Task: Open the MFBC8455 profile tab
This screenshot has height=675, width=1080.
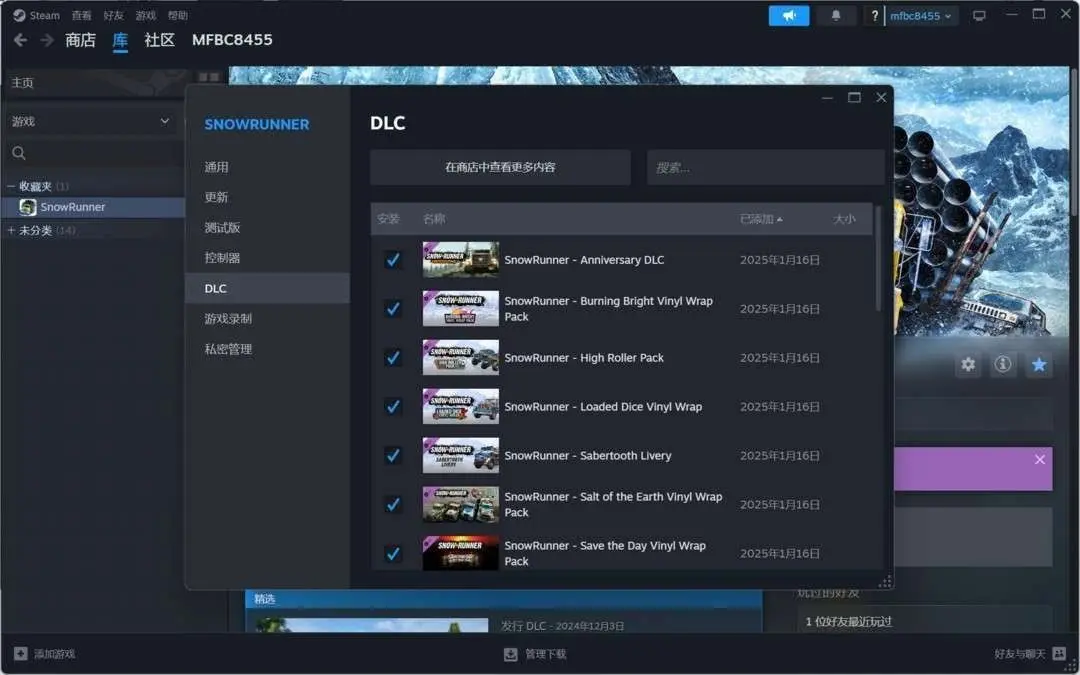Action: pyautogui.click(x=232, y=40)
